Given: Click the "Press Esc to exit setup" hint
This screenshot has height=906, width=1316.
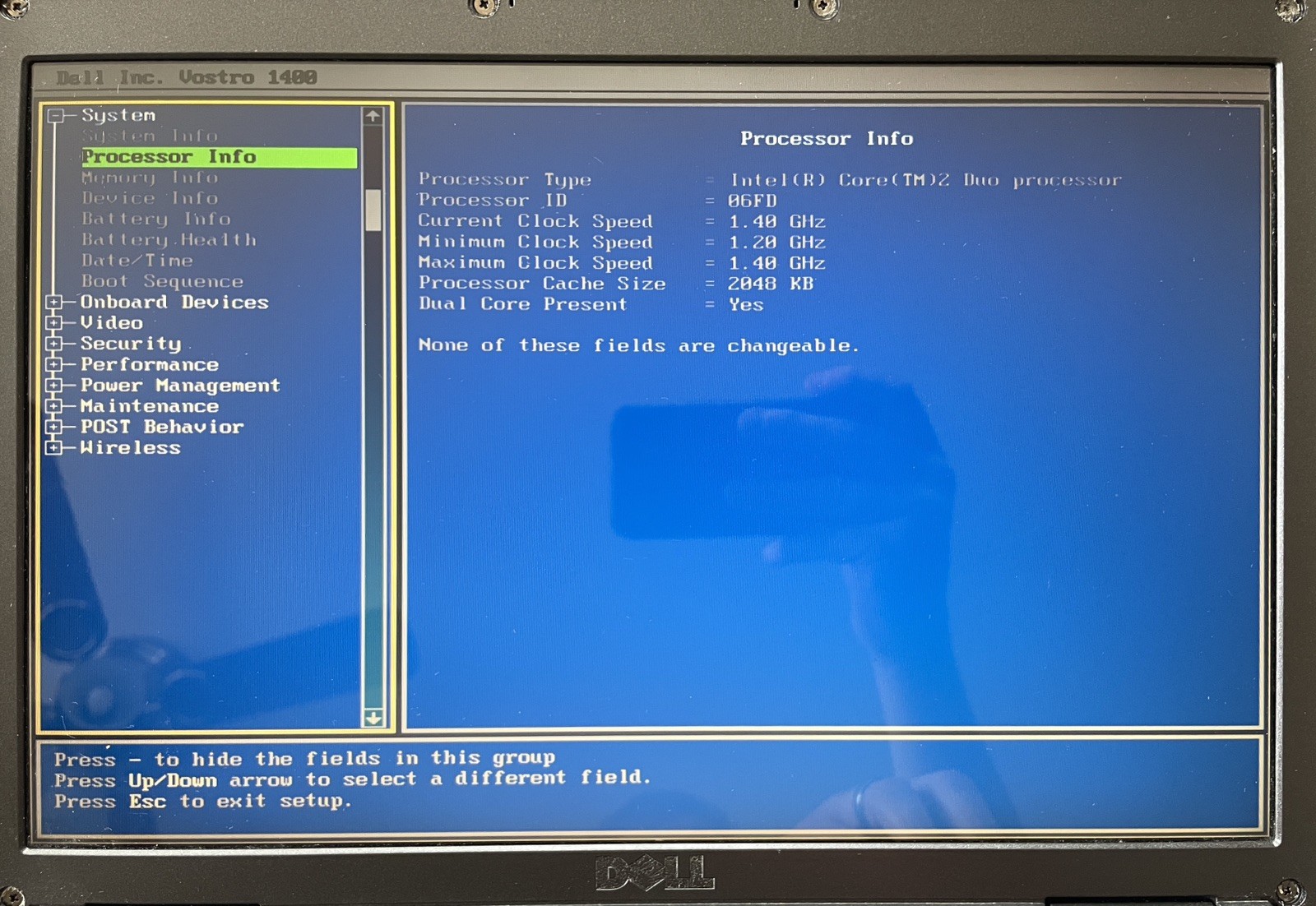Looking at the screenshot, I should pyautogui.click(x=203, y=801).
